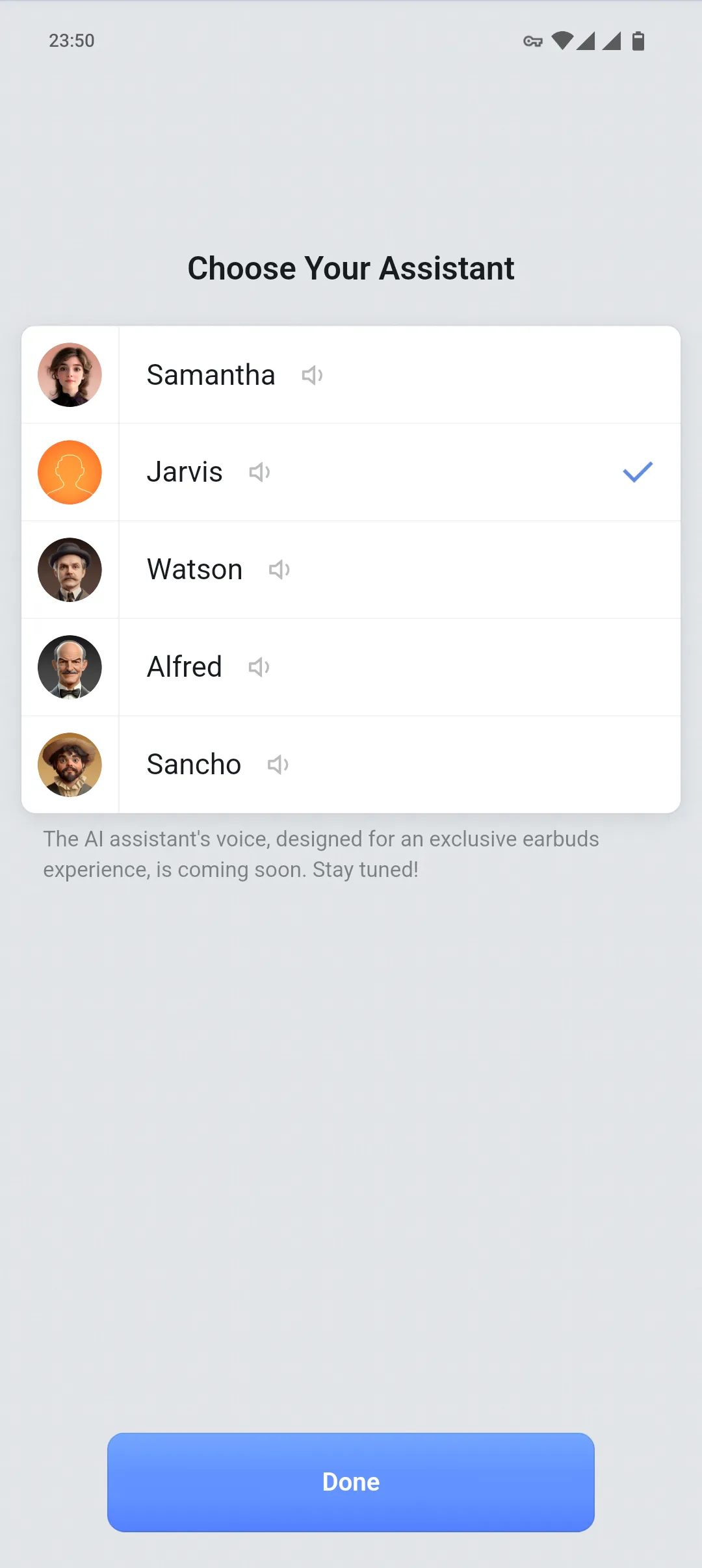
Task: Play Watson voice preview speaker icon
Action: (279, 569)
